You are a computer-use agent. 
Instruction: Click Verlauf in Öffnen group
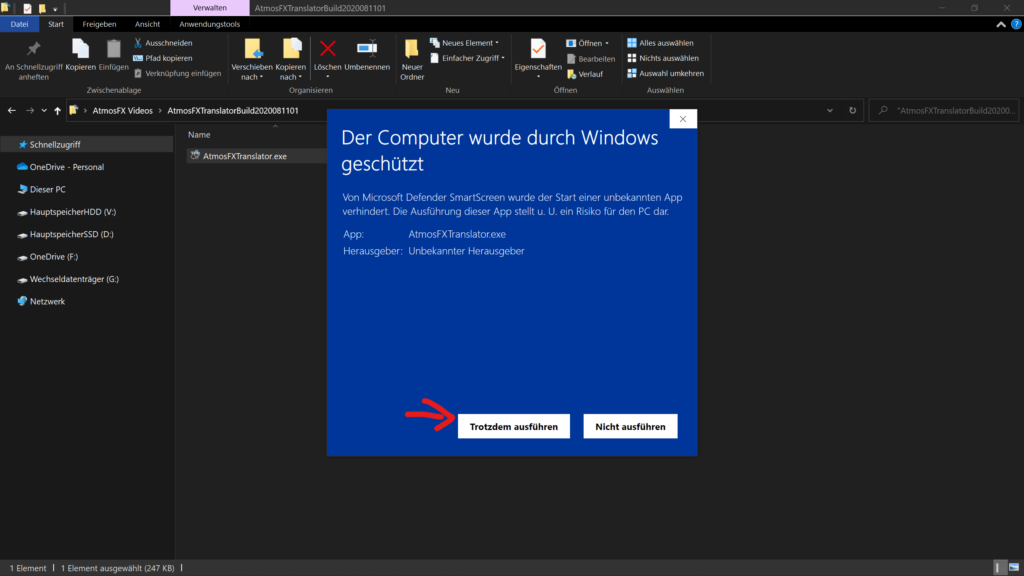pyautogui.click(x=584, y=74)
